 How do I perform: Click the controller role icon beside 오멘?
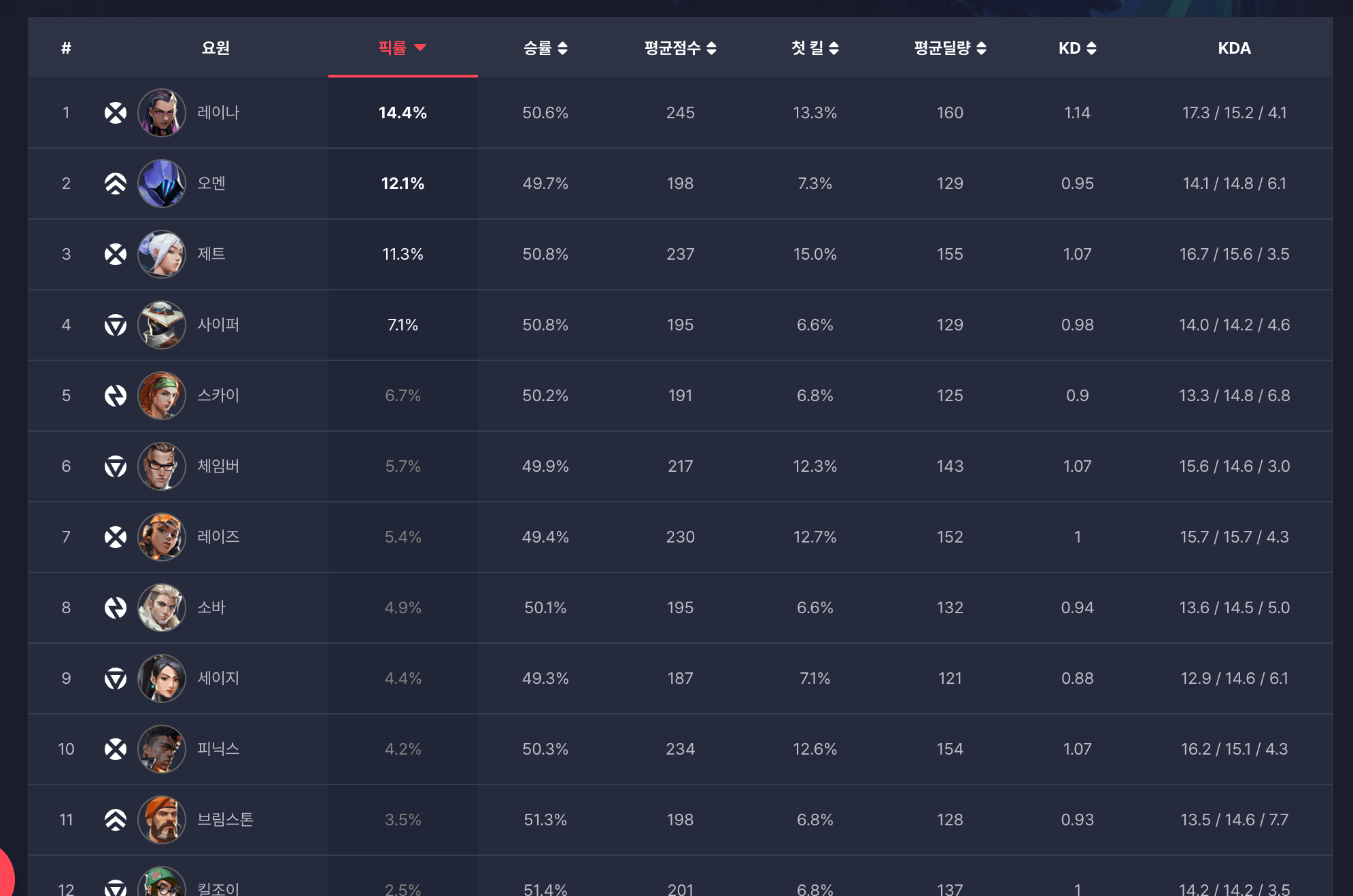(116, 184)
